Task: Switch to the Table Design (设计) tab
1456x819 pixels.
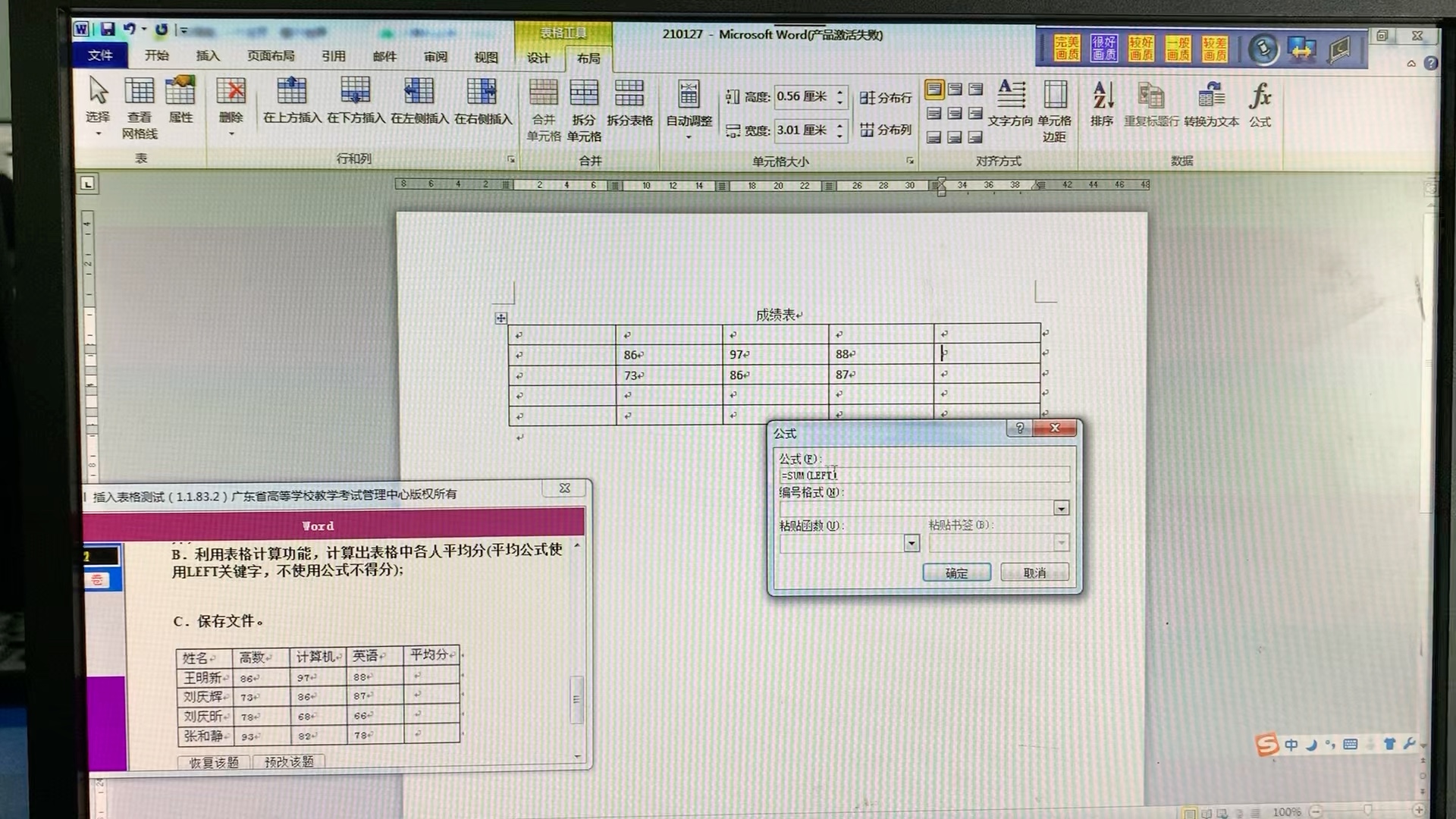Action: click(x=538, y=58)
